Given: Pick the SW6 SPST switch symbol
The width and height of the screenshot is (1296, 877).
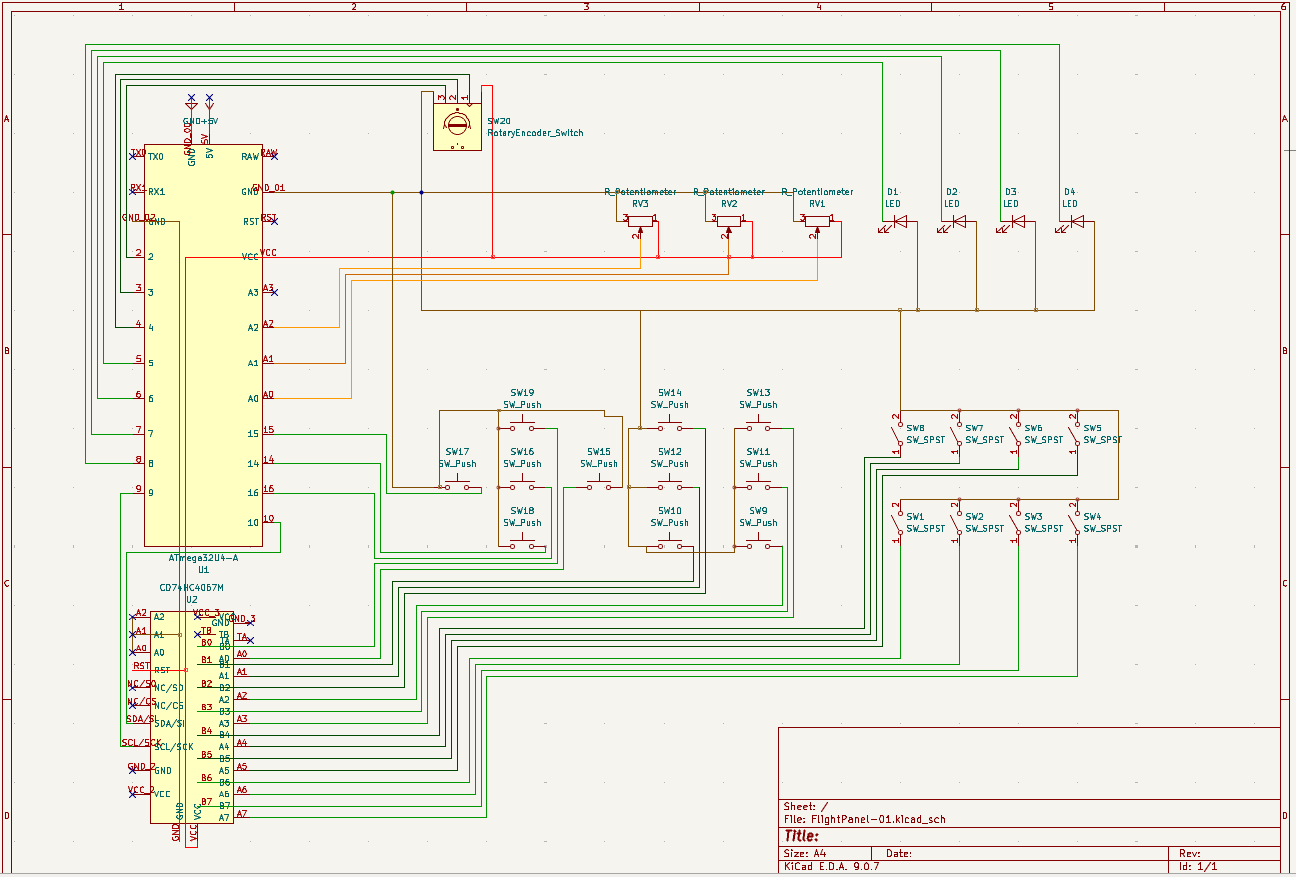Looking at the screenshot, I should click(1015, 435).
